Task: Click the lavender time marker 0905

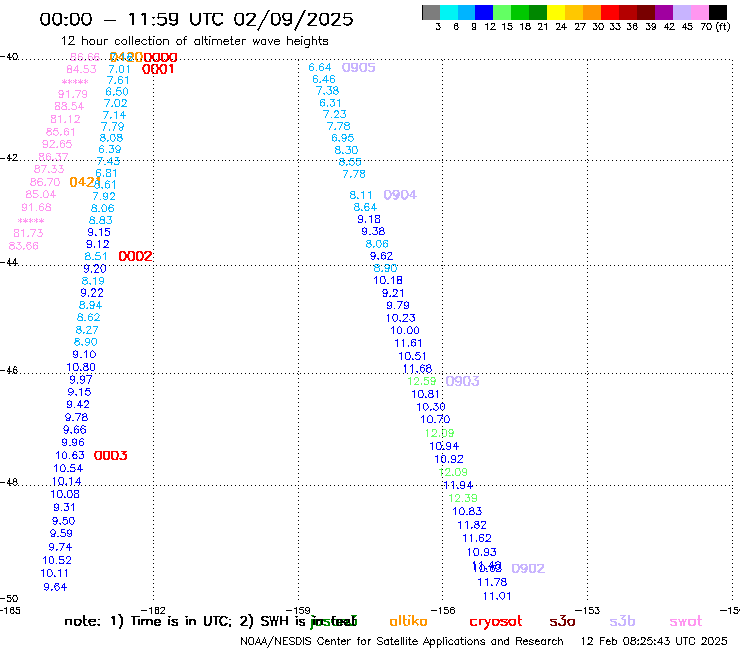Action: pyautogui.click(x=358, y=68)
